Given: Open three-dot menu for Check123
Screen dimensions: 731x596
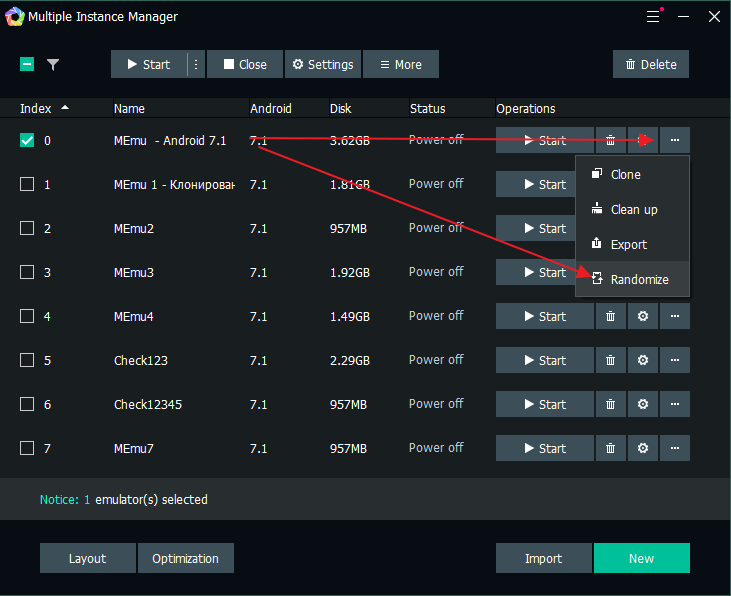Looking at the screenshot, I should tap(675, 360).
